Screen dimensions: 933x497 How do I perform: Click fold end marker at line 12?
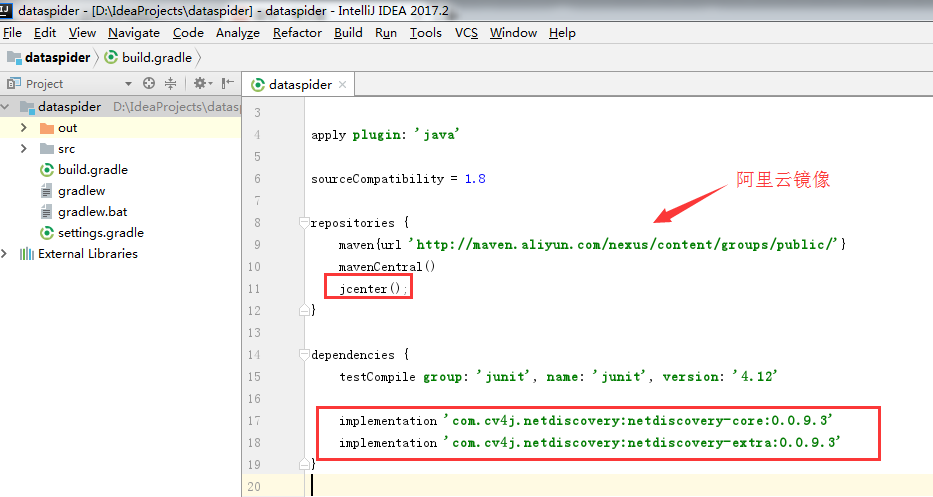point(304,310)
